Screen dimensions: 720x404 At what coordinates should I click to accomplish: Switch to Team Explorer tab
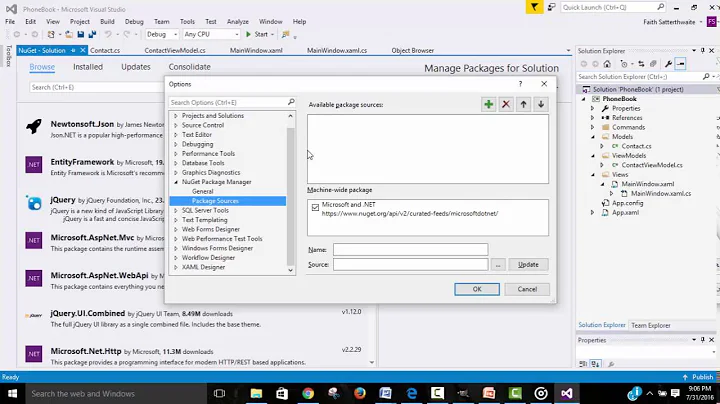coord(651,325)
